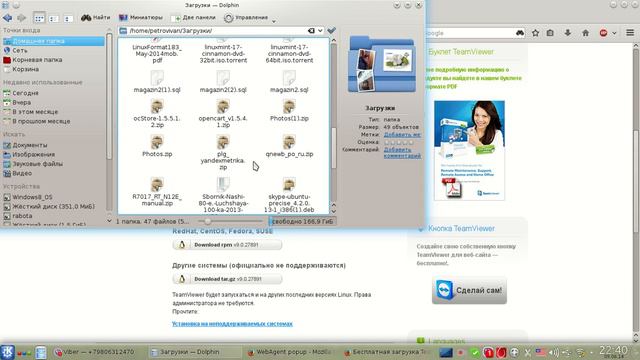Go forward with the Dolphin forward arrow
The width and height of the screenshot is (640, 360).
[x=21, y=18]
